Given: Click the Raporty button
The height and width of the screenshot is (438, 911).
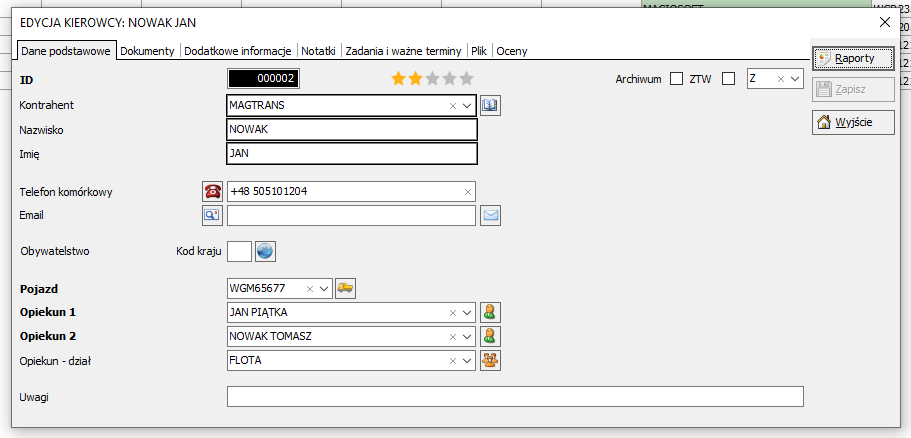Looking at the screenshot, I should coord(853,58).
